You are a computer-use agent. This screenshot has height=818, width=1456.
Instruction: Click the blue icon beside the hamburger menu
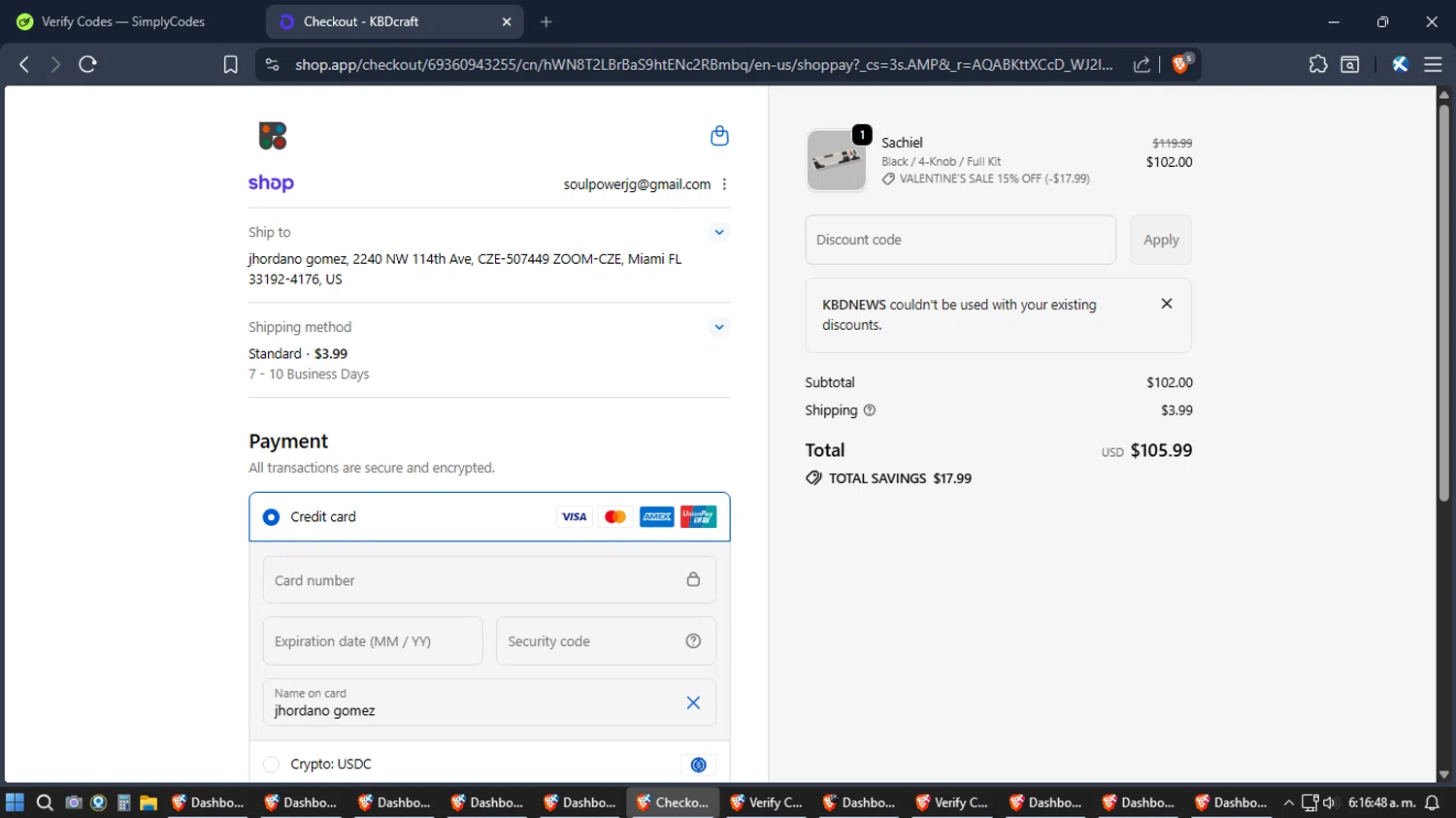click(x=1400, y=64)
